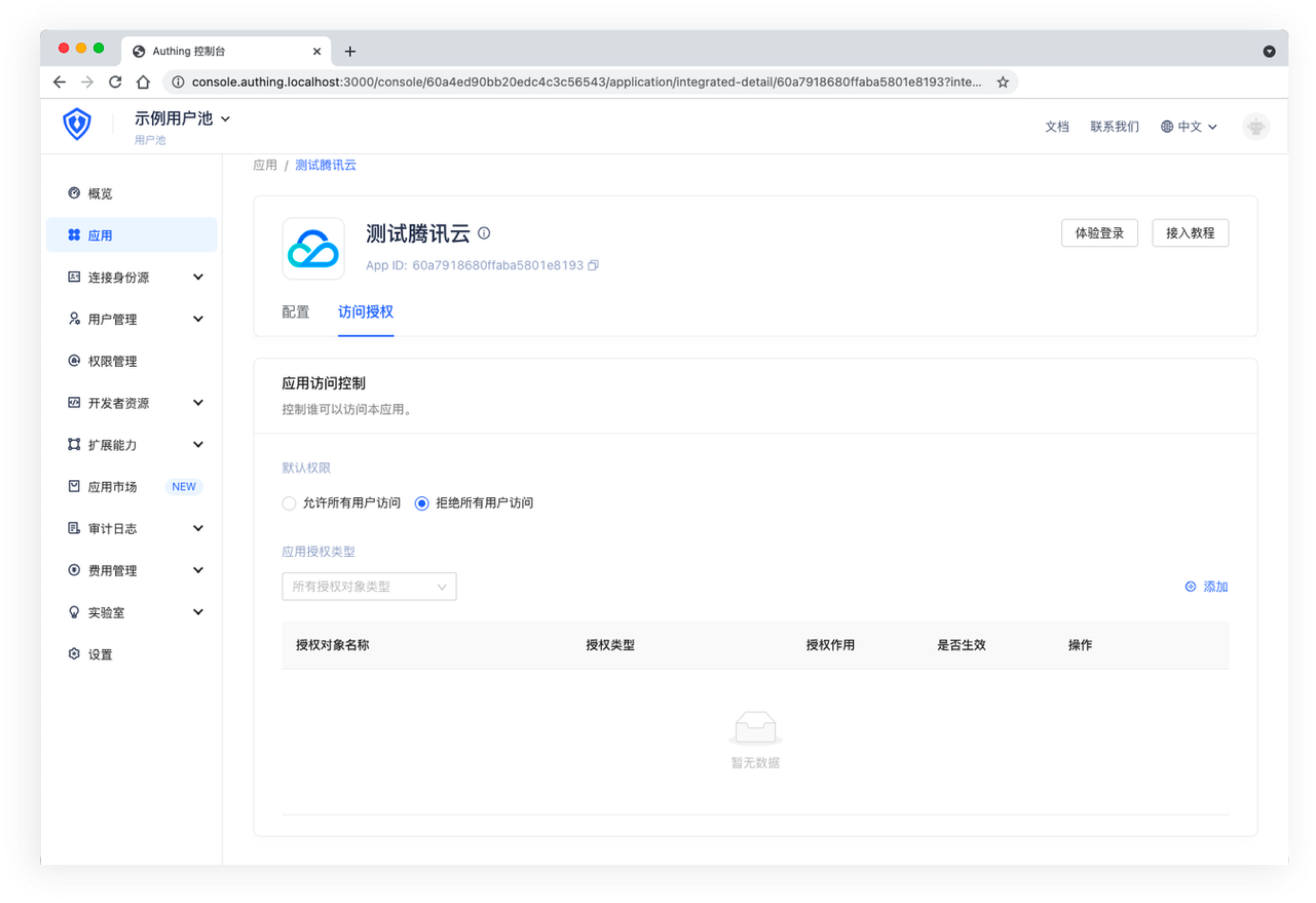Click the user avatar in header
1316x903 pixels.
tap(1256, 126)
